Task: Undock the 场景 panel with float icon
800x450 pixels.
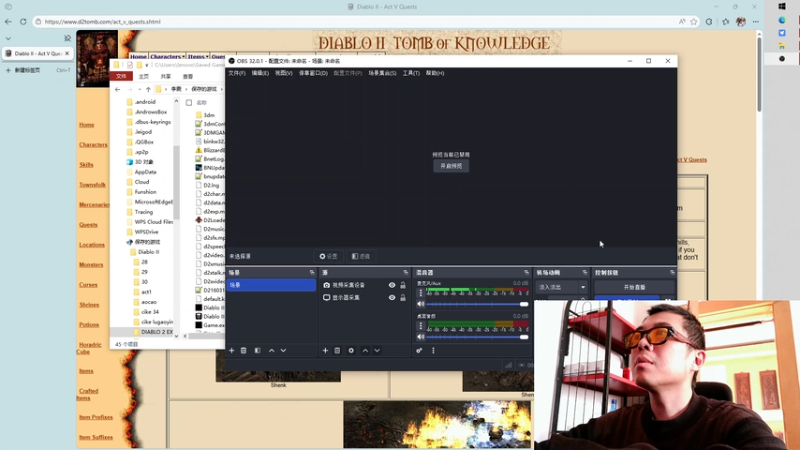Action: click(x=312, y=272)
